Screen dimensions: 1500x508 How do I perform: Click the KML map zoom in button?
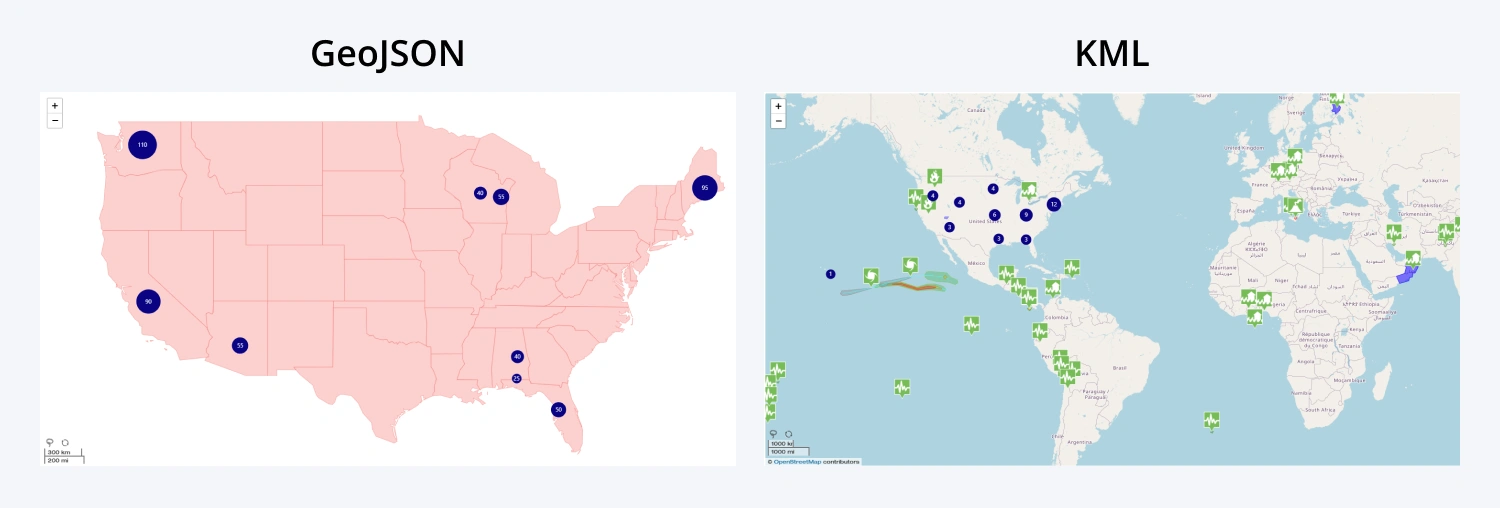[x=778, y=106]
